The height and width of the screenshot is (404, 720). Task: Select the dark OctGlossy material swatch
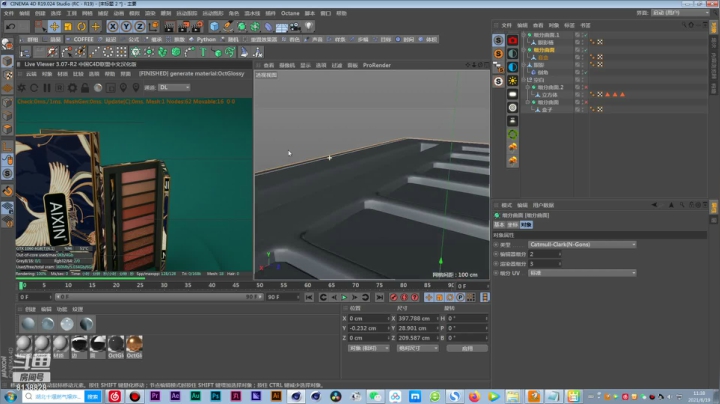[x=116, y=344]
